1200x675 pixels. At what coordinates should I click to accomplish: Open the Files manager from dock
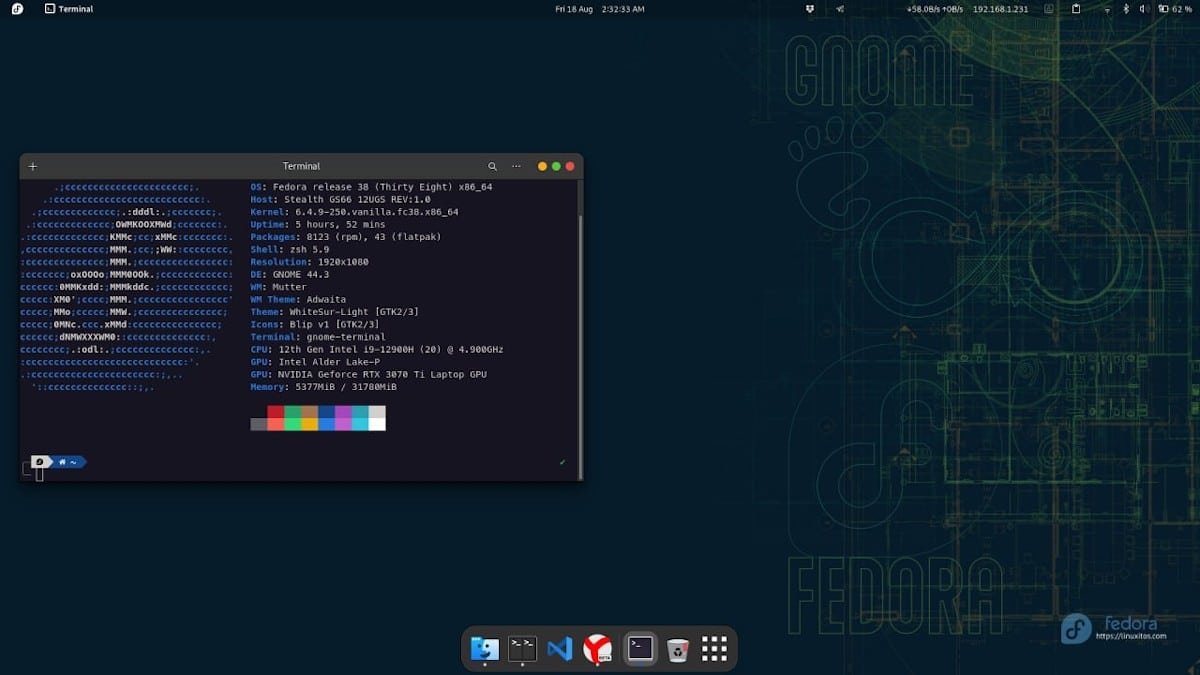[x=485, y=648]
